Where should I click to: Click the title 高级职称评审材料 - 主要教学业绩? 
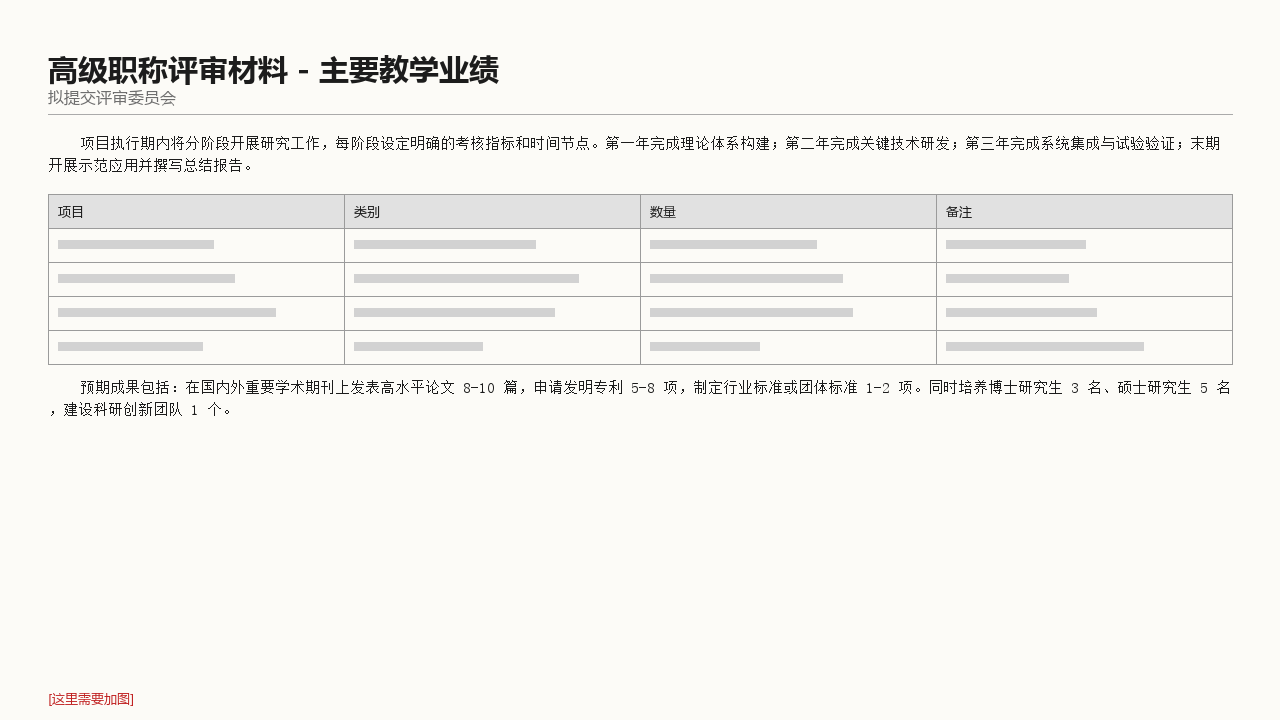(x=273, y=71)
